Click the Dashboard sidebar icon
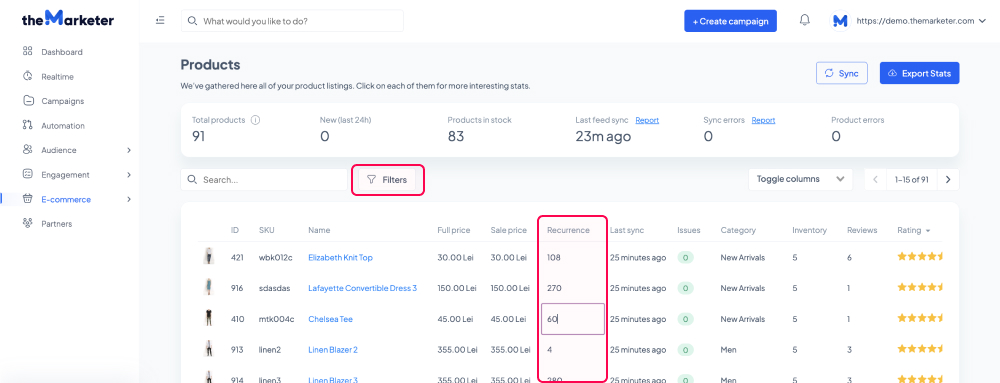This screenshot has width=1000, height=383. 27,52
